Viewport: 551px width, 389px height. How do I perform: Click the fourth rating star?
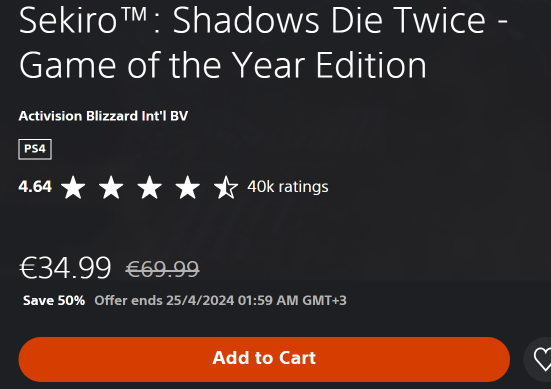pos(188,187)
